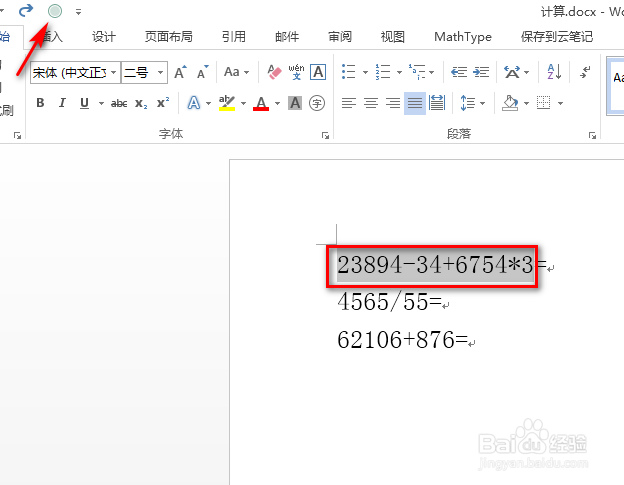Open the 设计 ribbon tab
Viewport: 624px width, 485px height.
(x=104, y=37)
